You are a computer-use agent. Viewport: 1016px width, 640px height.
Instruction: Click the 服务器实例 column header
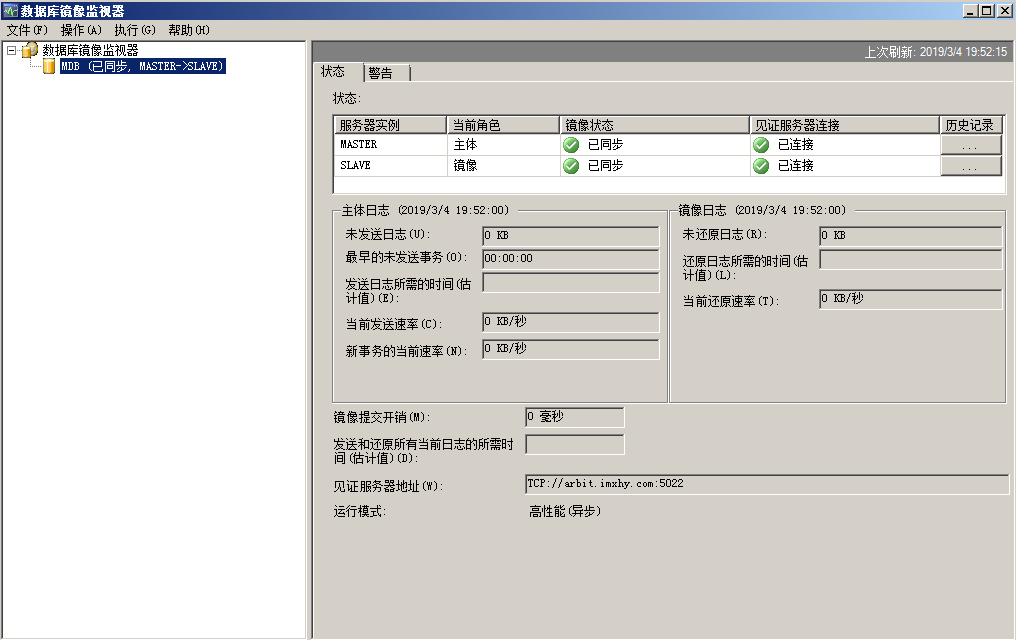click(x=390, y=124)
